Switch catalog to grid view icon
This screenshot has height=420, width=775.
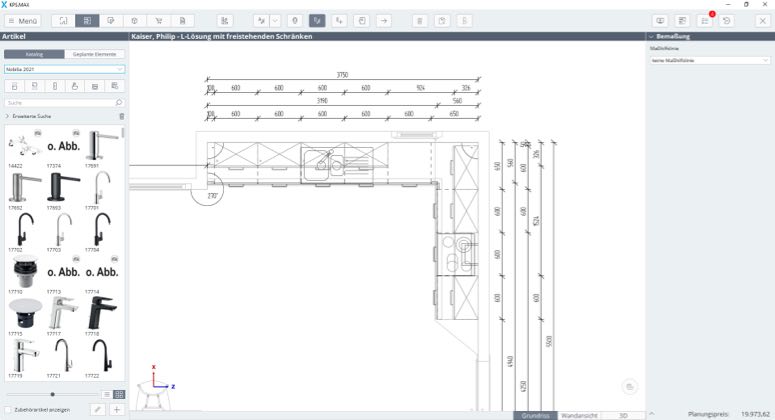(119, 394)
